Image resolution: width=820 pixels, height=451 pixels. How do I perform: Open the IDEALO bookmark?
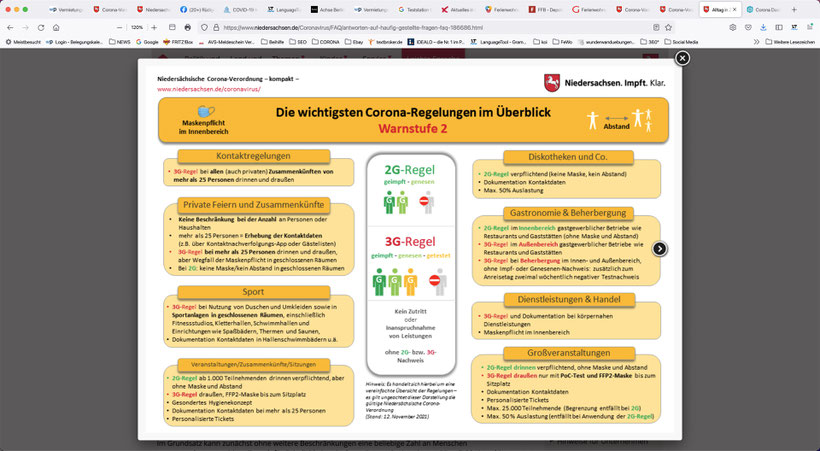436,42
